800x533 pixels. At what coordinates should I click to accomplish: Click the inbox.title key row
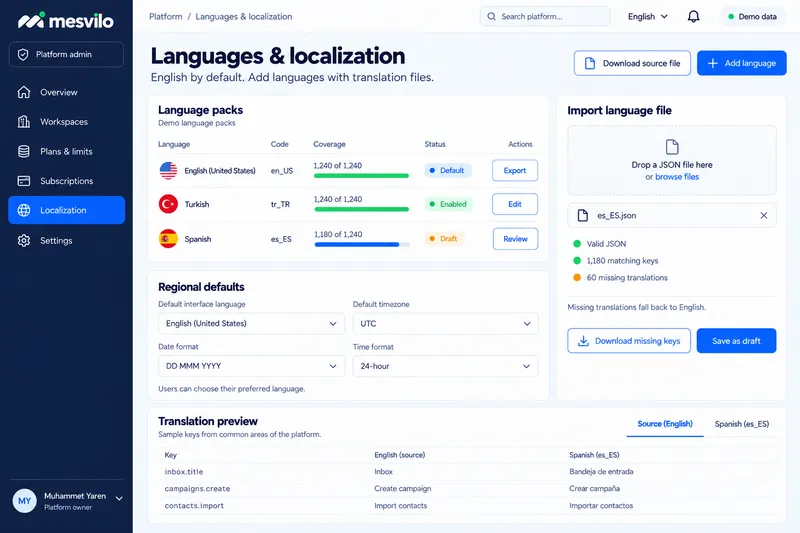point(467,472)
